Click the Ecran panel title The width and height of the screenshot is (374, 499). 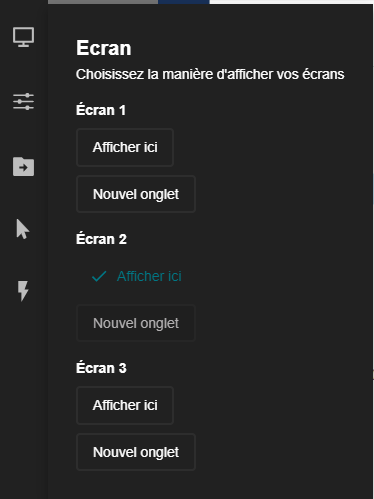pos(104,48)
